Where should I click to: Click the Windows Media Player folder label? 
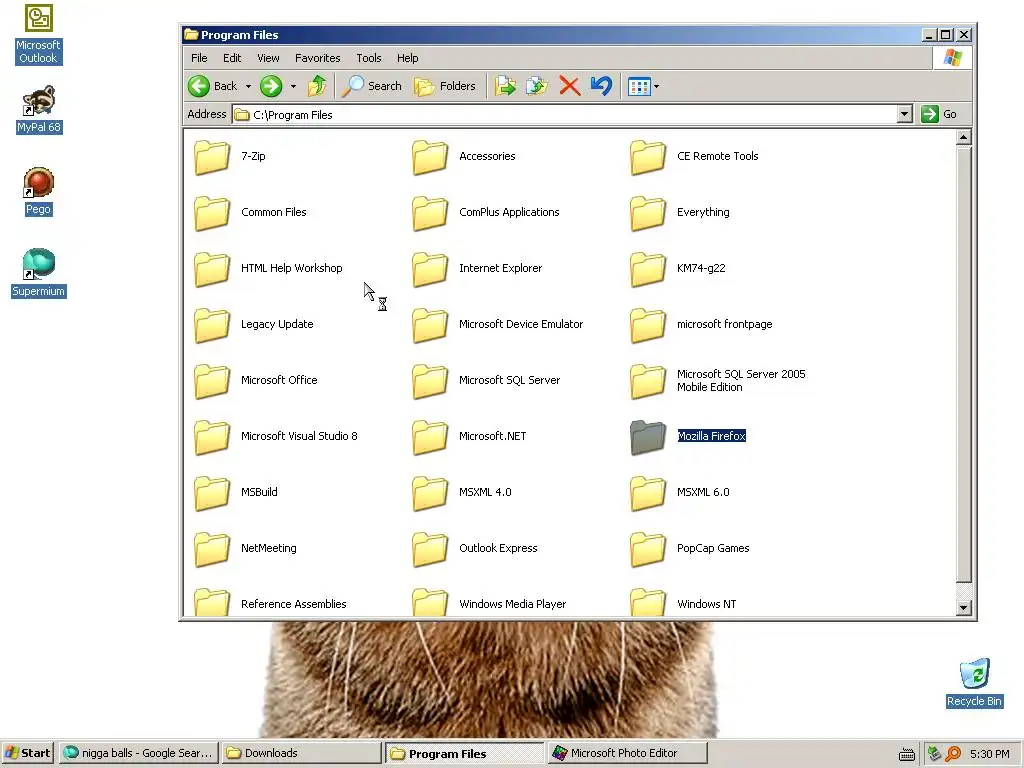point(513,605)
